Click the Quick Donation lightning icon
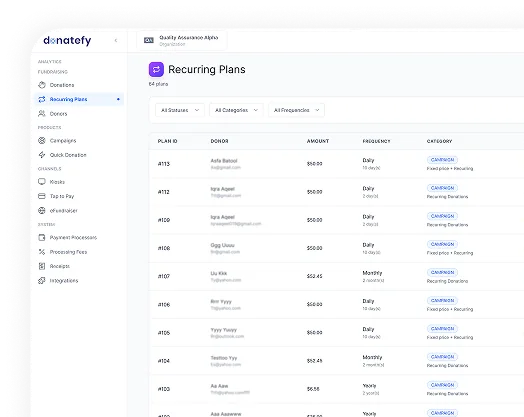Image resolution: width=524 pixels, height=417 pixels. (x=42, y=155)
